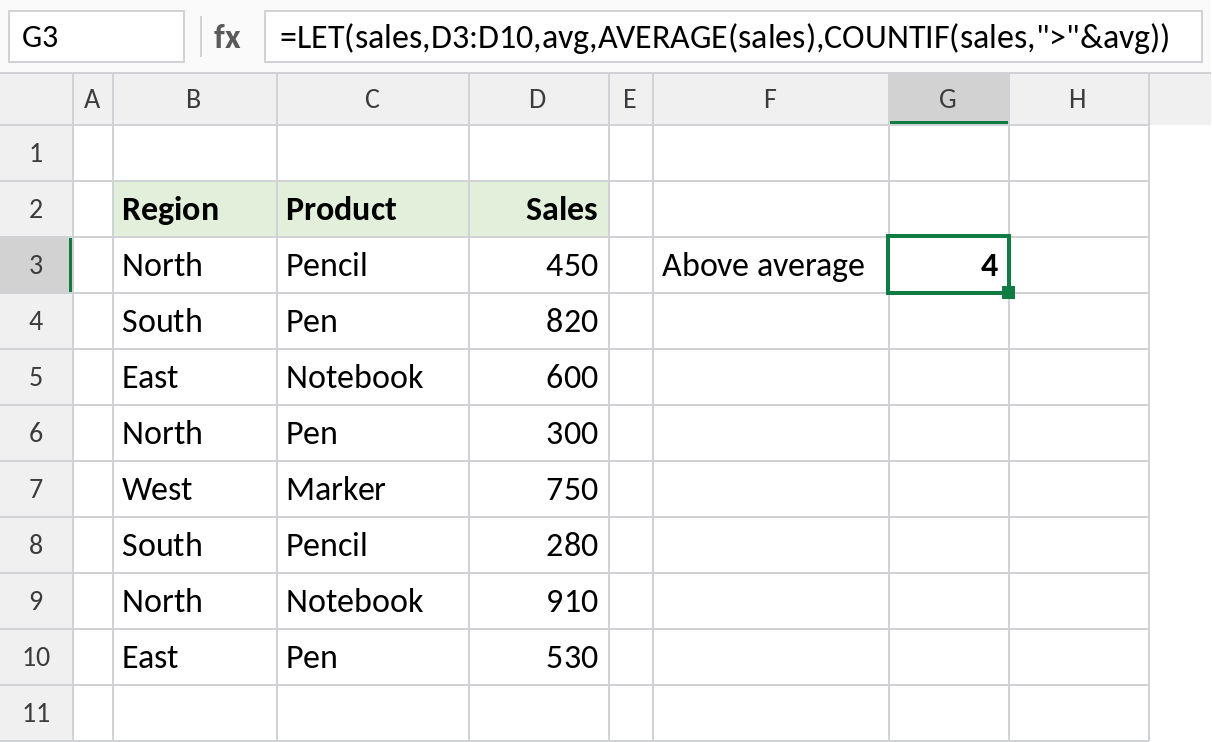Select the Notebook cell in row 5
The image size is (1212, 742).
tap(373, 377)
